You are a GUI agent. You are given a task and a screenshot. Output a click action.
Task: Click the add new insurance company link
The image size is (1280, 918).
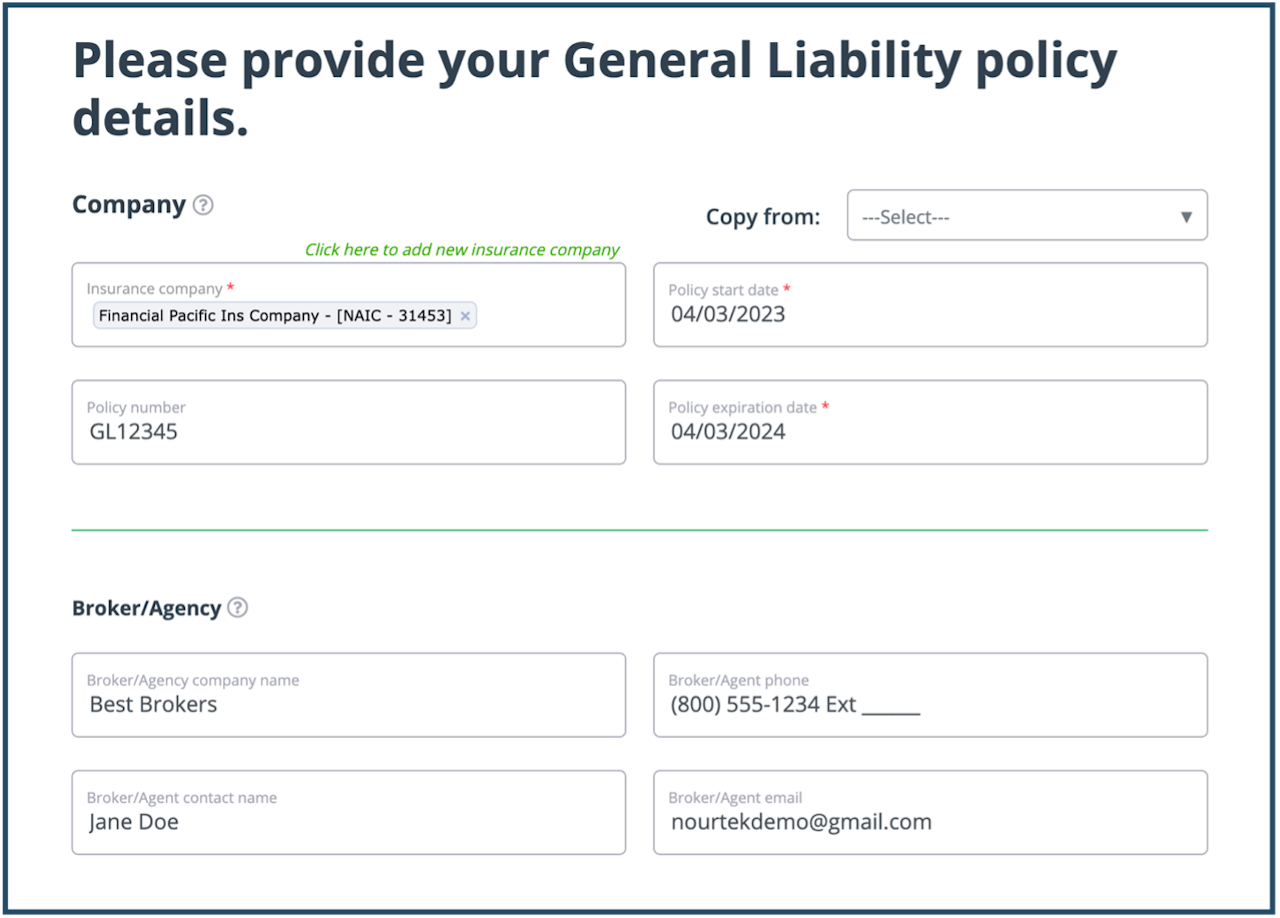point(462,250)
